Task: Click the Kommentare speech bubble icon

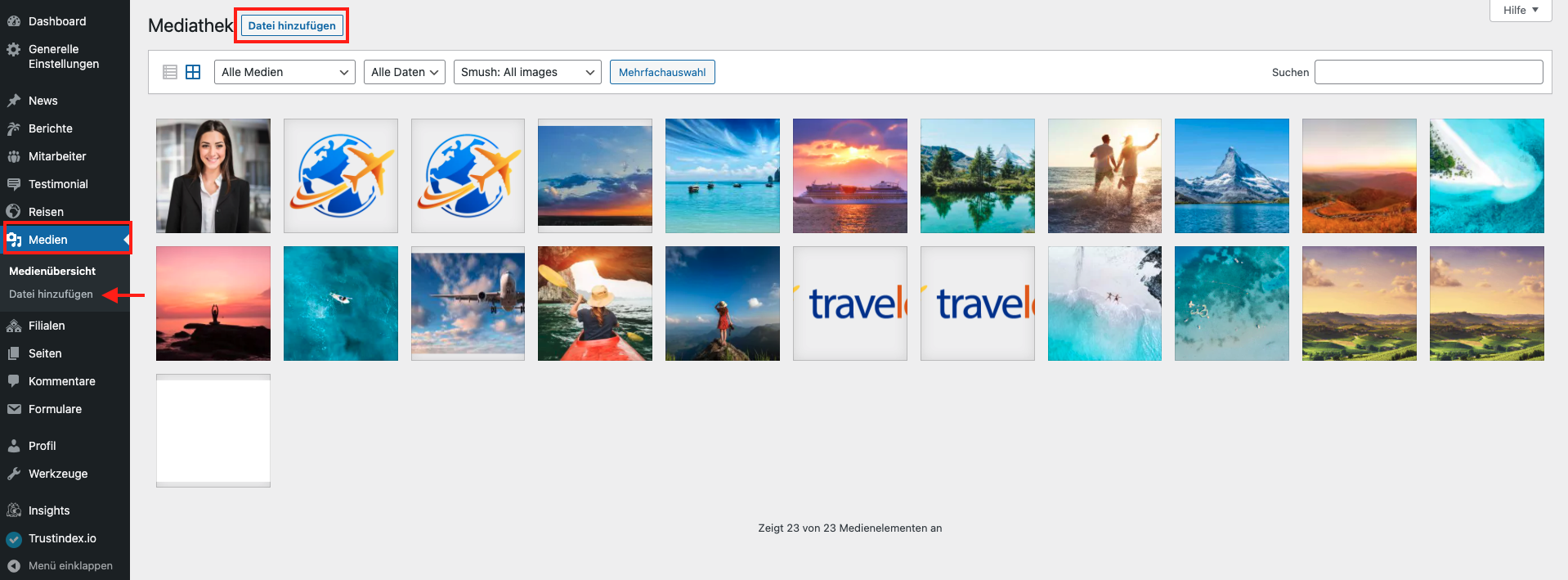Action: 14,381
